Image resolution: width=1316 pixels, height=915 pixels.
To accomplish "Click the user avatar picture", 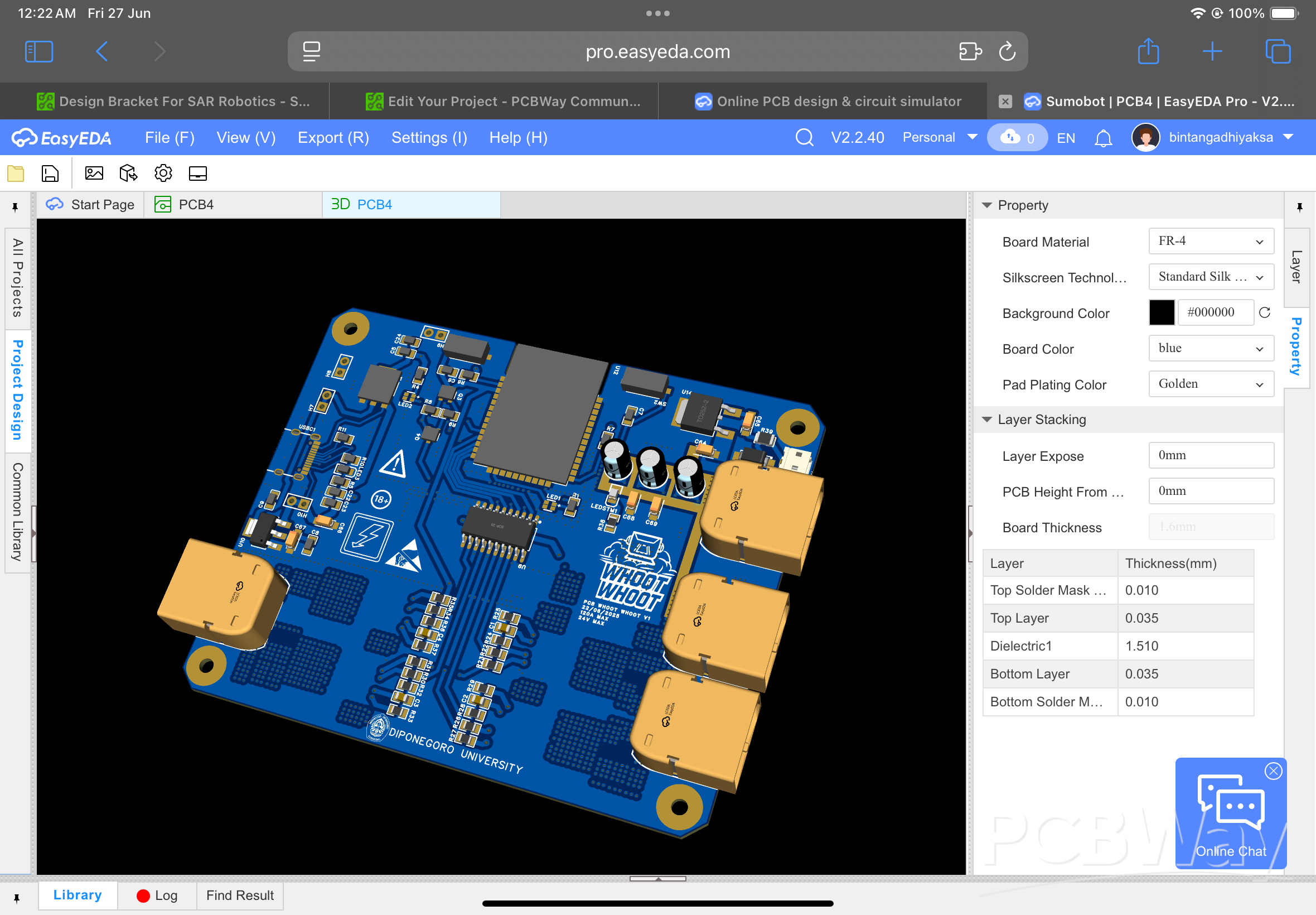I will pyautogui.click(x=1145, y=138).
